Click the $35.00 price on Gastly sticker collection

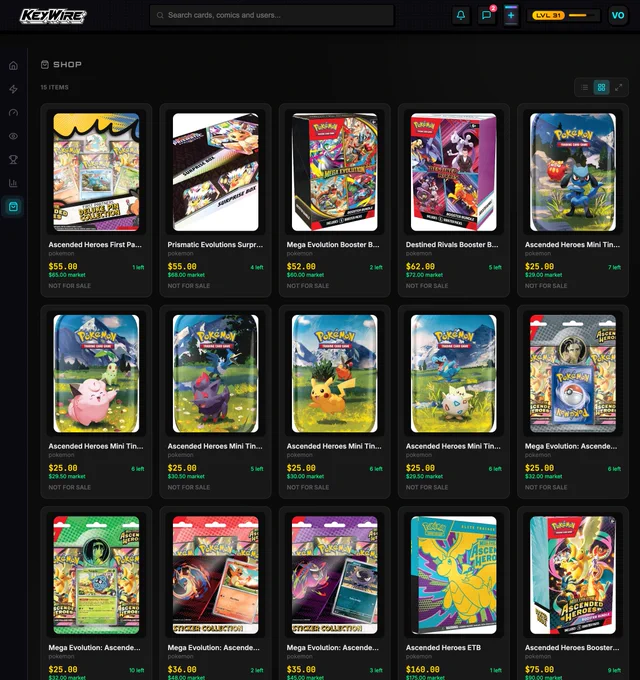301,669
